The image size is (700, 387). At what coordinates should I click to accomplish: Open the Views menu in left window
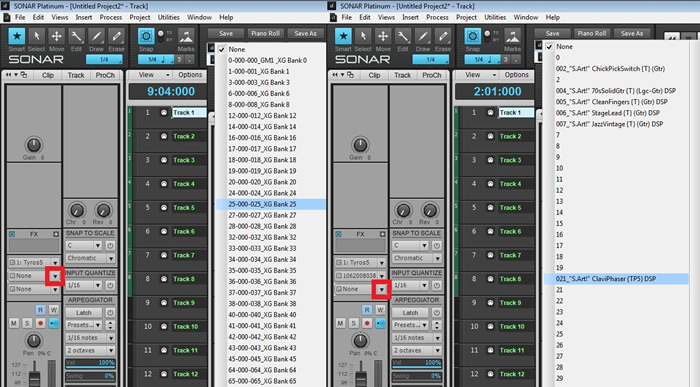pyautogui.click(x=59, y=17)
